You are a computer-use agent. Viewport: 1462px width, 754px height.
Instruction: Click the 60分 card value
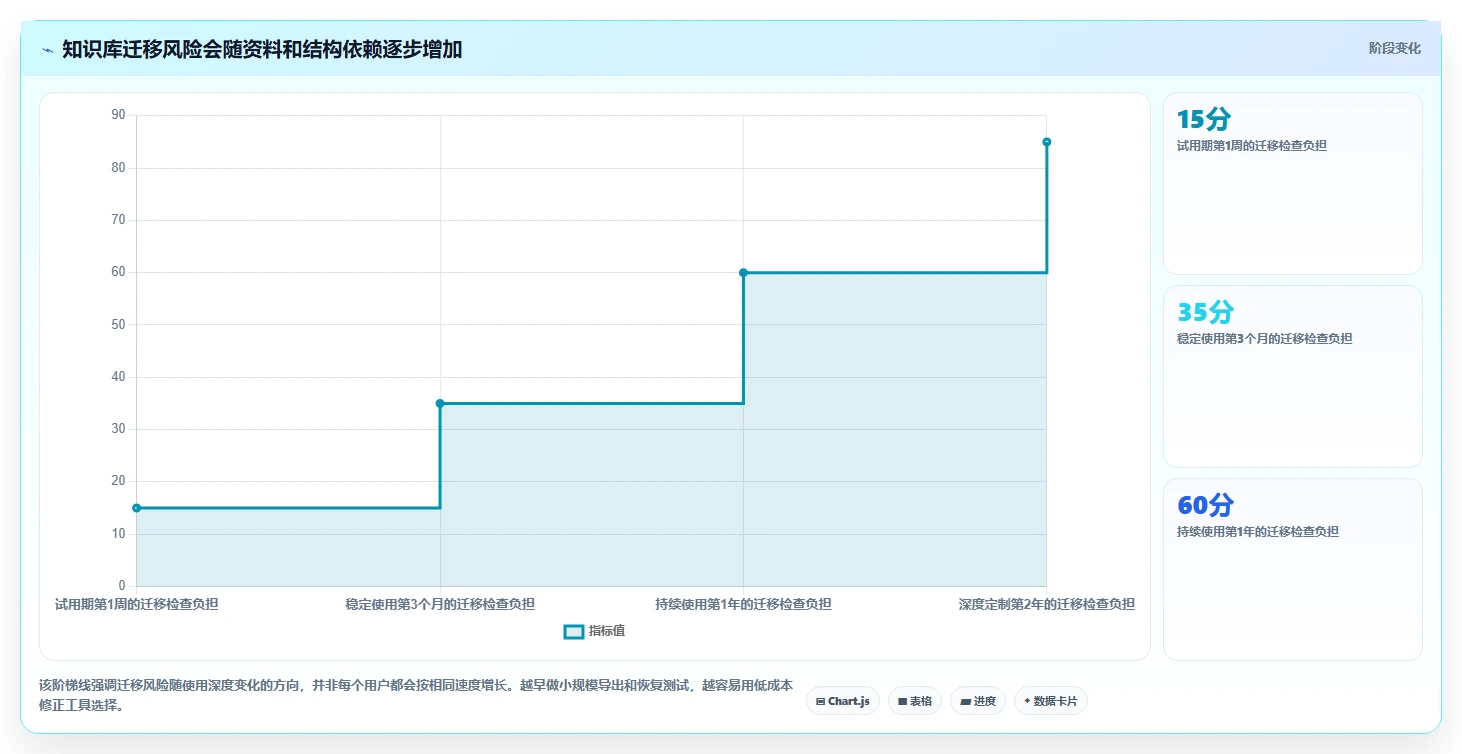point(1205,506)
